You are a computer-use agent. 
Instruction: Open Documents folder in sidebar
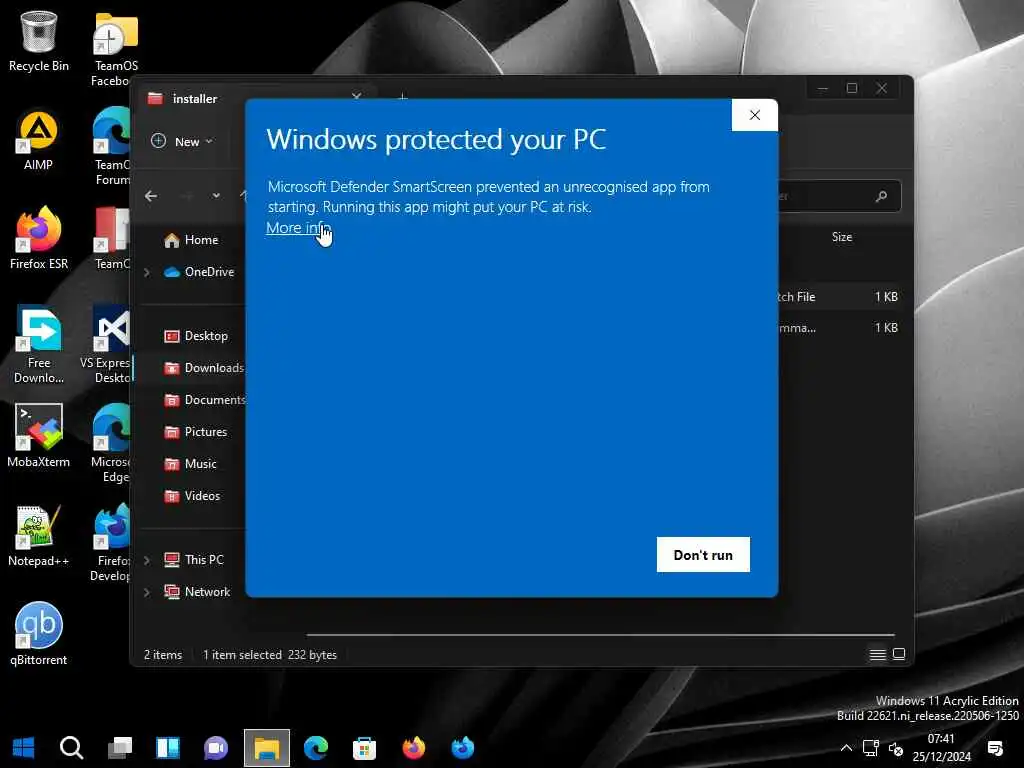point(204,400)
